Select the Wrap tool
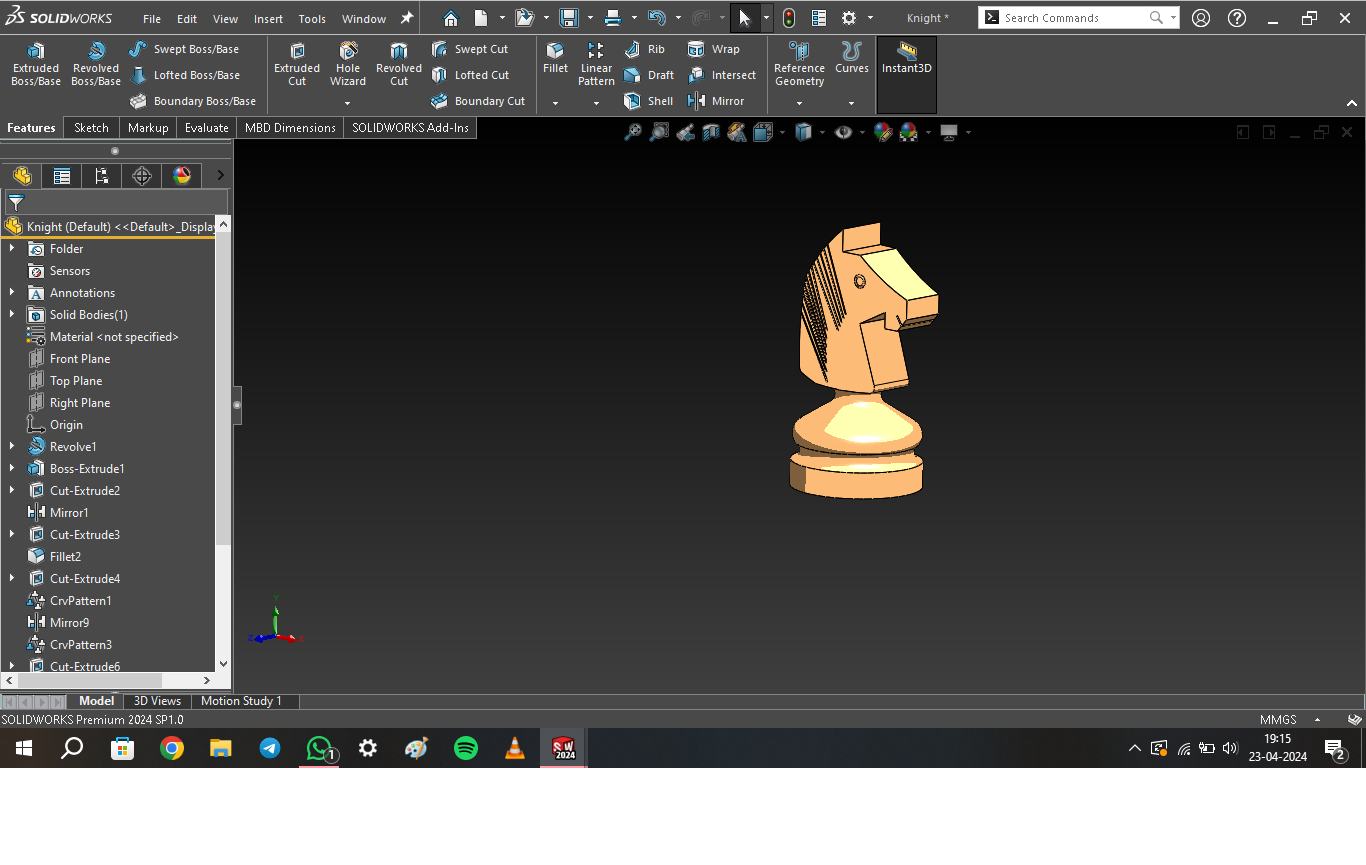The image size is (1366, 865). coord(714,49)
